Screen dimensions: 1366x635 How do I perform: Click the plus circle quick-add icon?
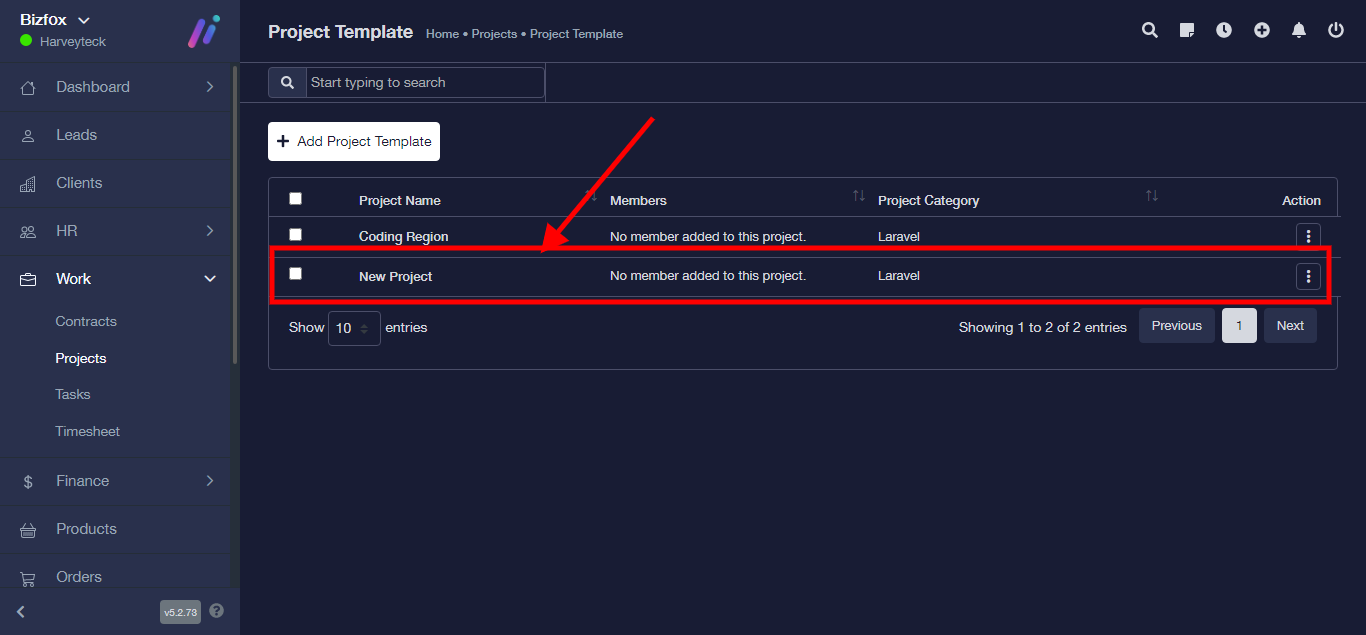coord(1262,30)
